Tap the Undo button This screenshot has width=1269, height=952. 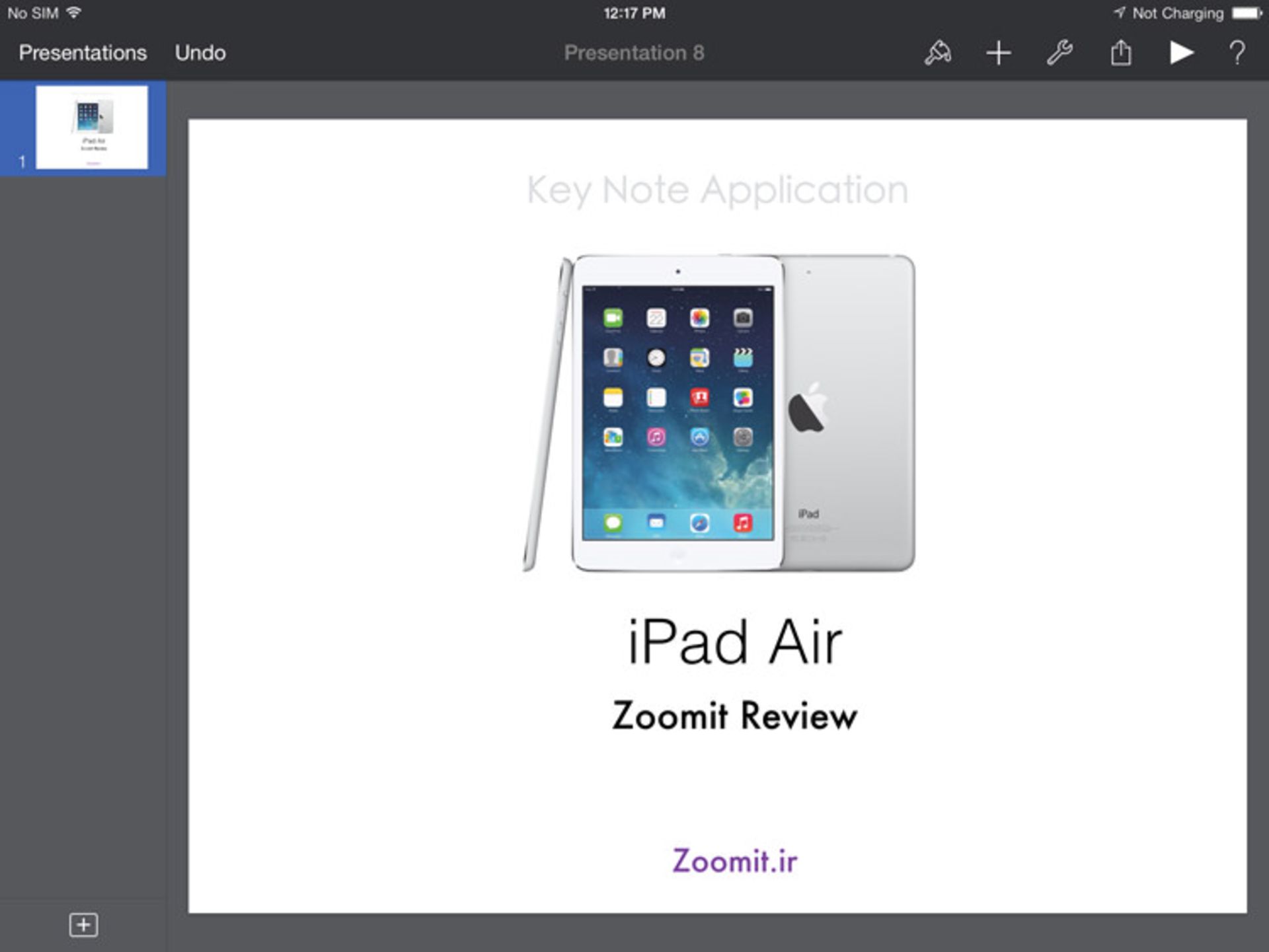click(x=200, y=53)
